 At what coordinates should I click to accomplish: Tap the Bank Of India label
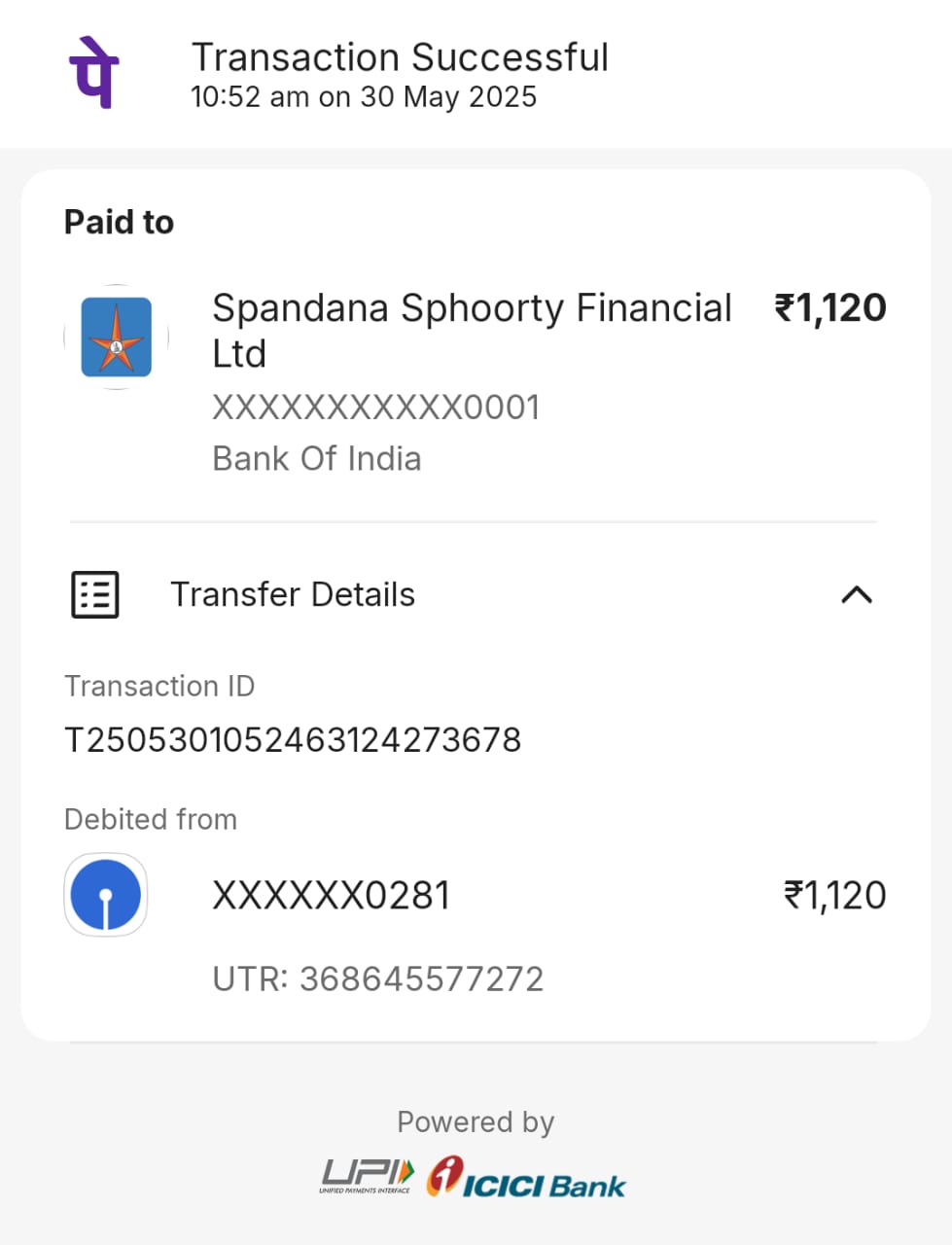[317, 459]
